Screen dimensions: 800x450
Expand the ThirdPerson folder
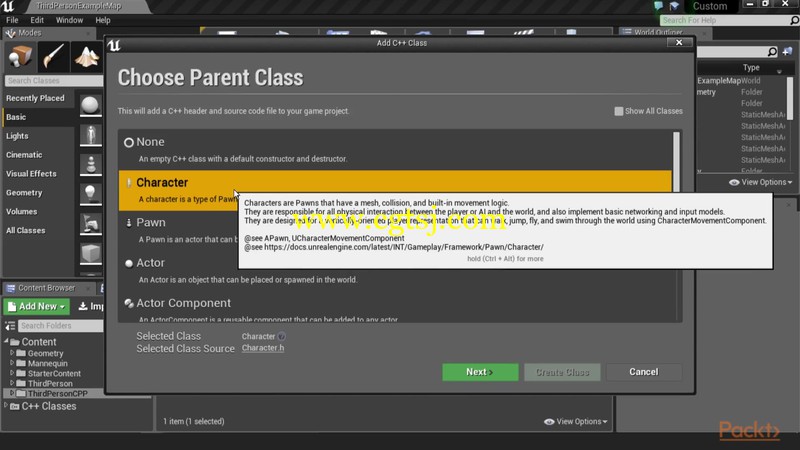click(x=12, y=383)
